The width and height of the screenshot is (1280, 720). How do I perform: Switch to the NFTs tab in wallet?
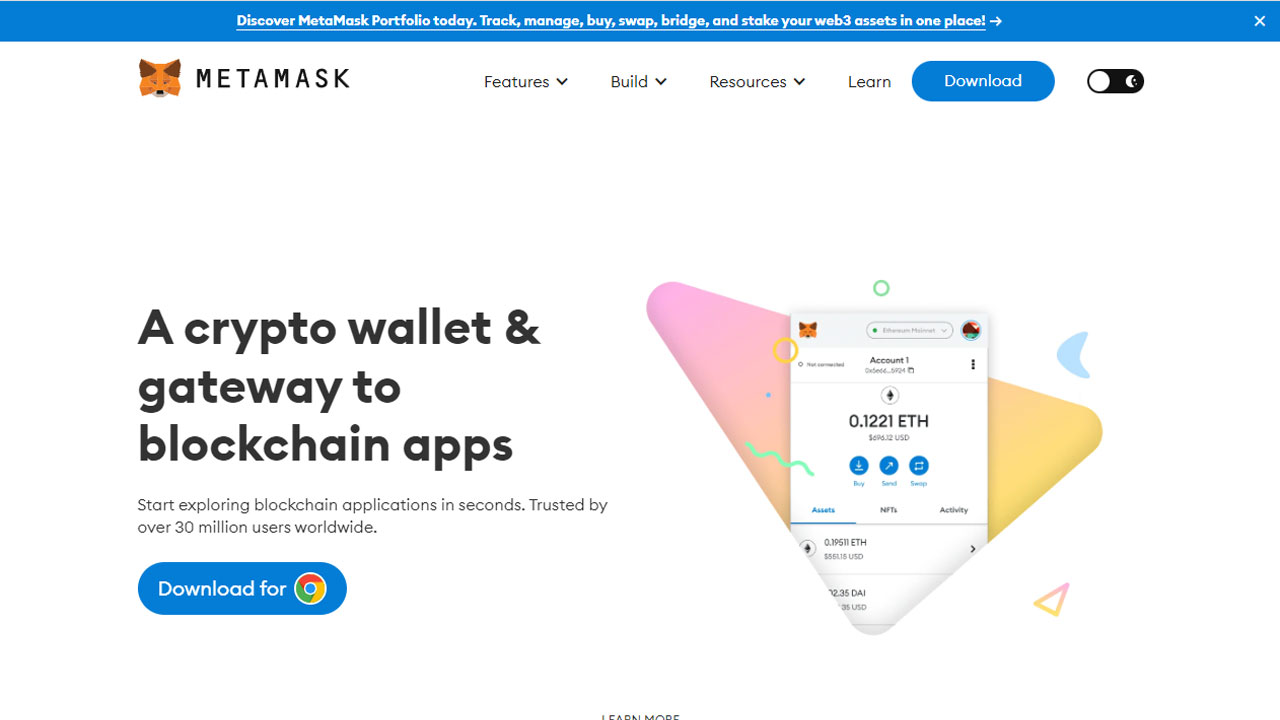[x=888, y=510]
